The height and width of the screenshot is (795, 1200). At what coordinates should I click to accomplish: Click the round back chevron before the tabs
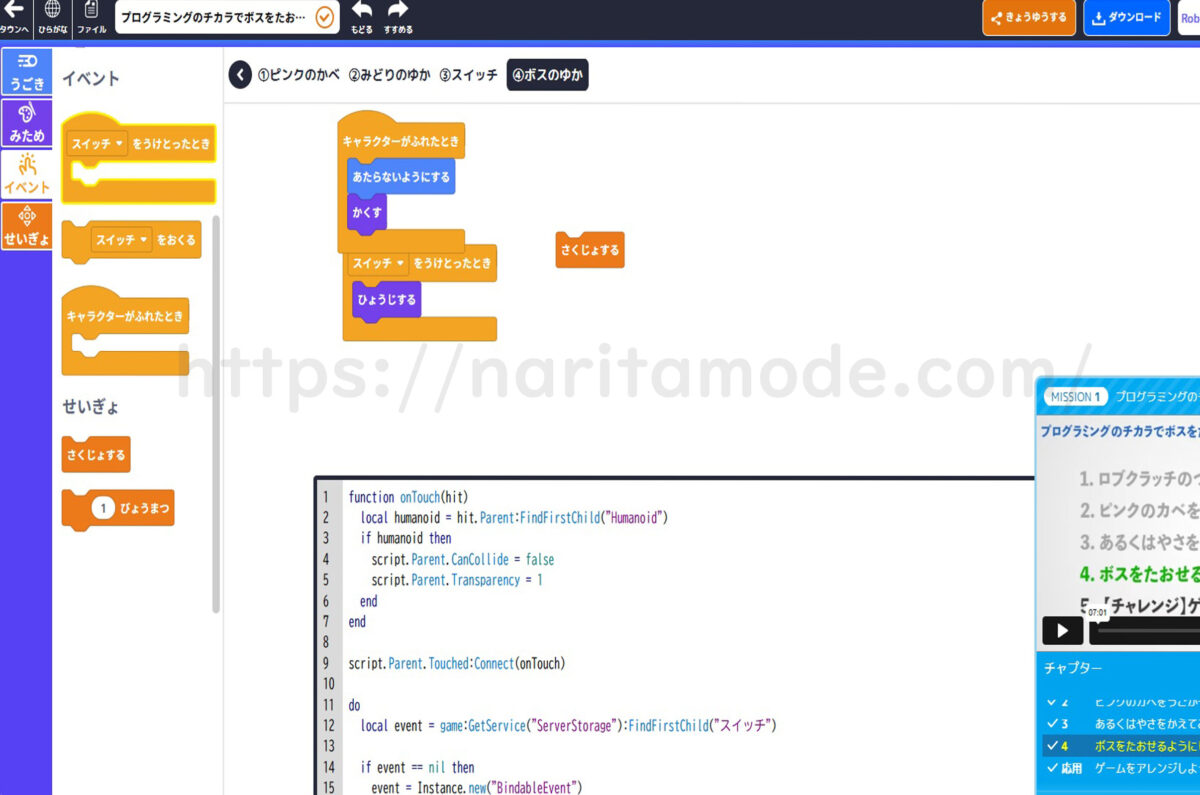coord(240,75)
